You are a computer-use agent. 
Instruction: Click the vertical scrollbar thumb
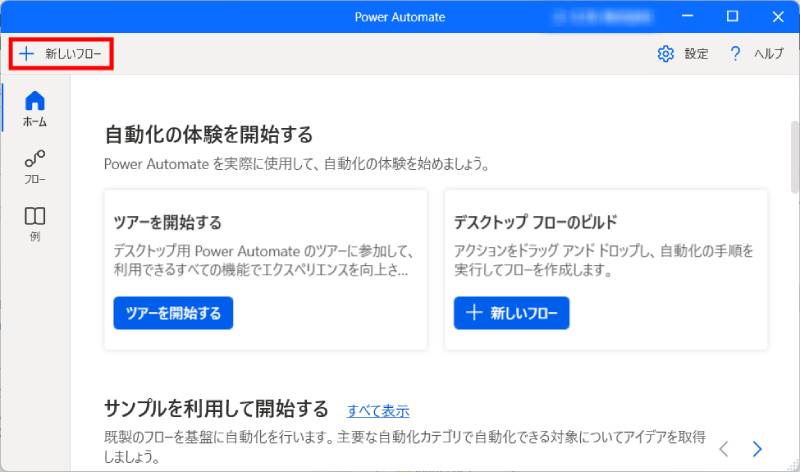coord(794,157)
